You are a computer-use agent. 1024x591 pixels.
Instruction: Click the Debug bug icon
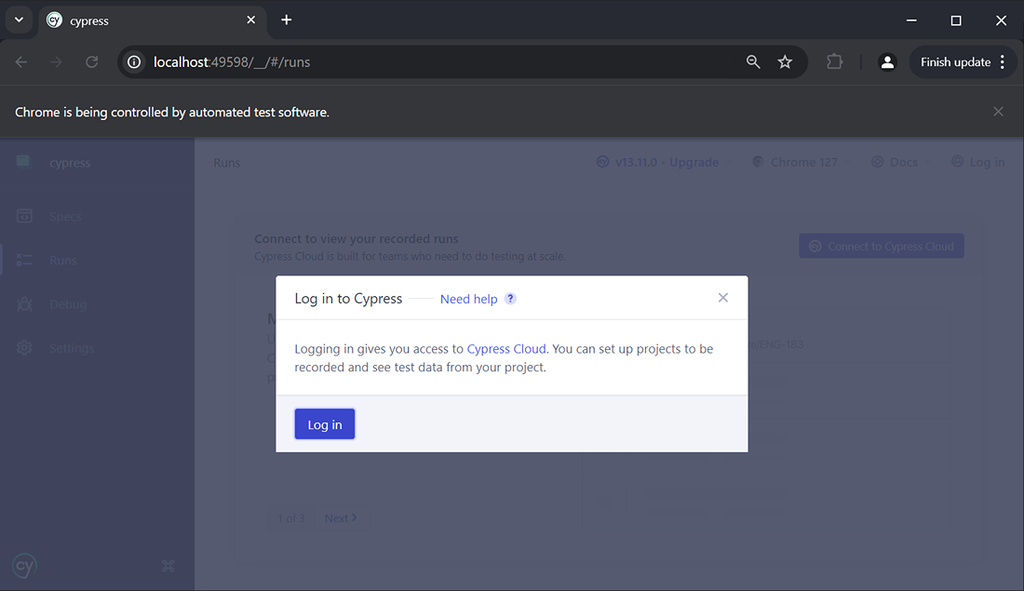click(24, 304)
